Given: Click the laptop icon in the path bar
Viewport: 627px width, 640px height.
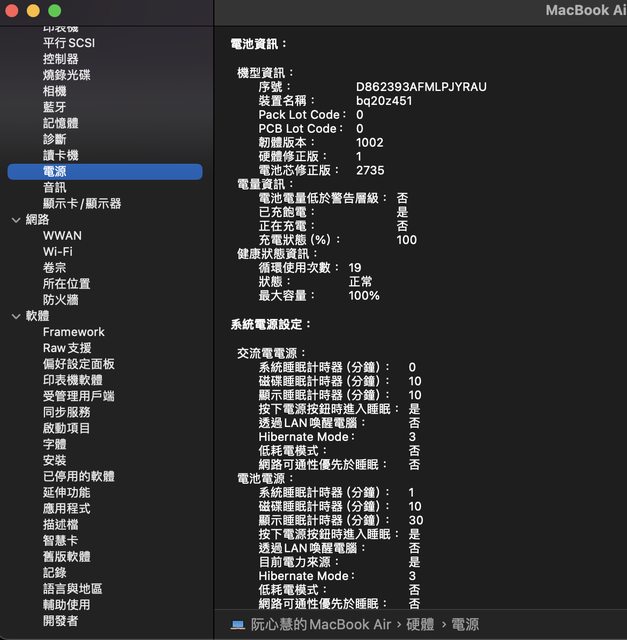Looking at the screenshot, I should click(238, 625).
